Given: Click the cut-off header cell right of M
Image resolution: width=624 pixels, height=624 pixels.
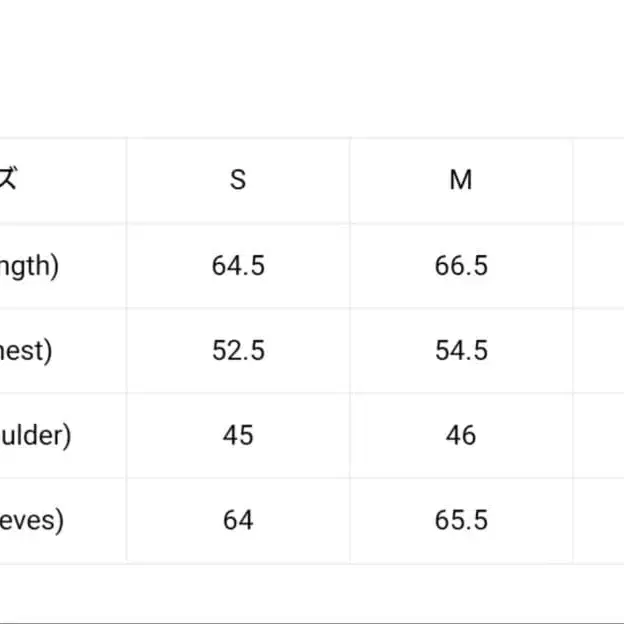Looking at the screenshot, I should (598, 180).
